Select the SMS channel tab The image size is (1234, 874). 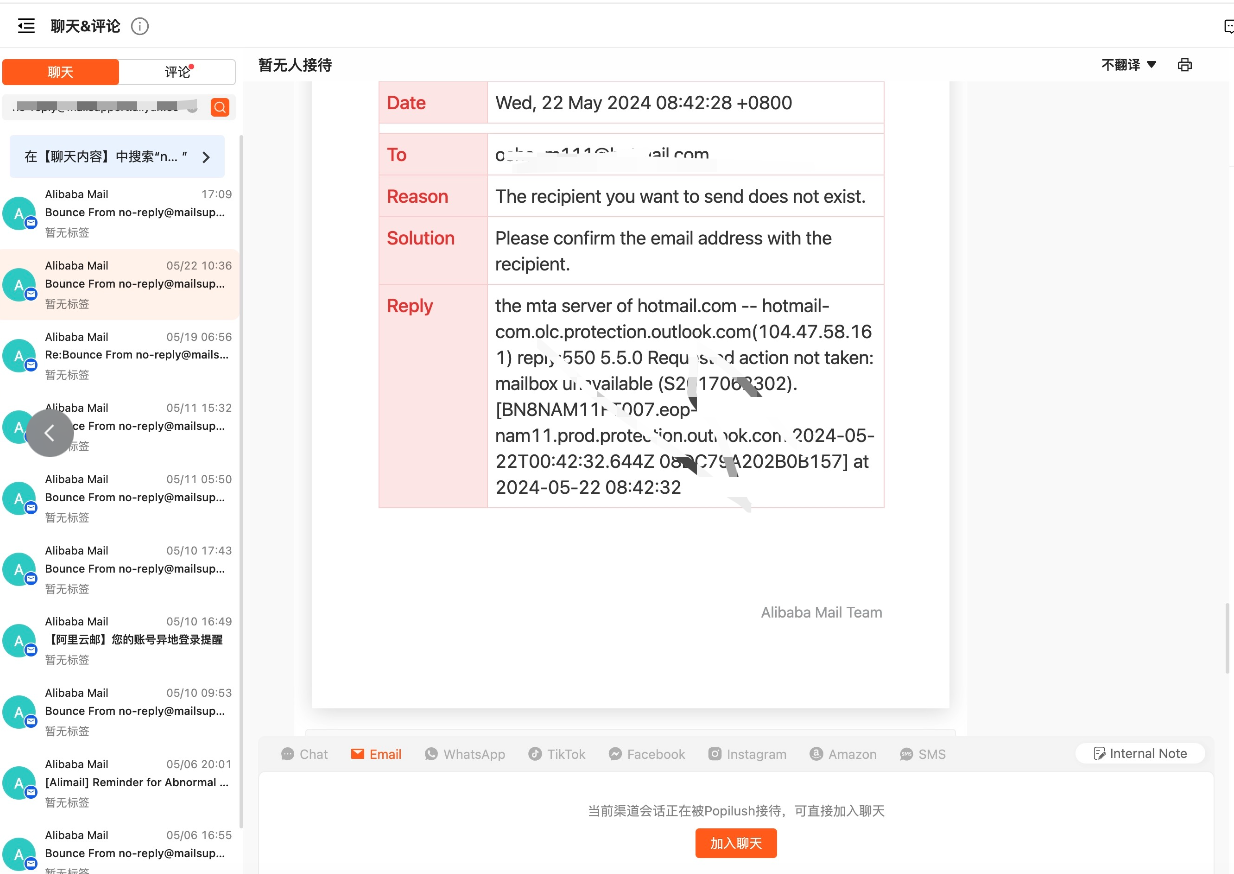click(922, 754)
